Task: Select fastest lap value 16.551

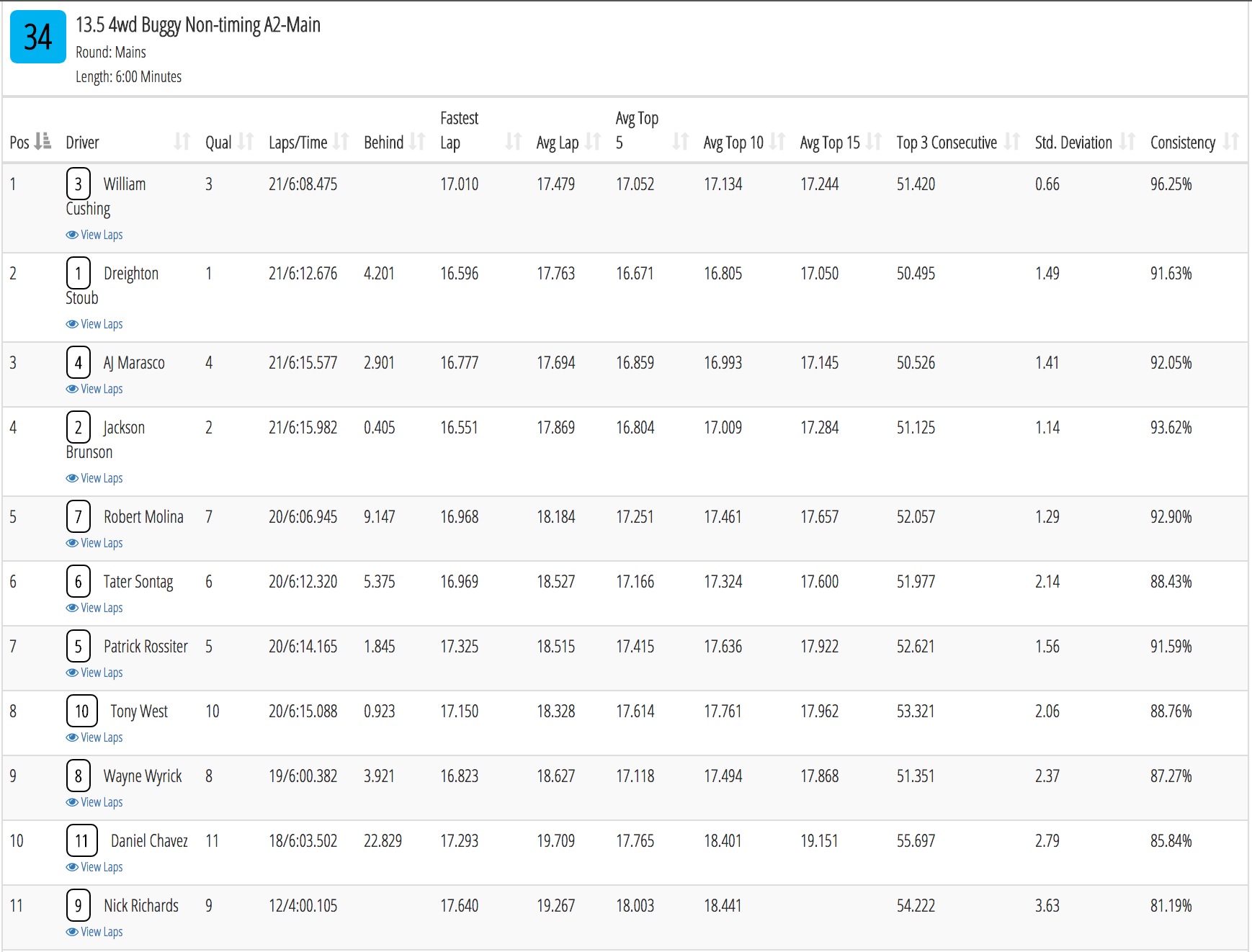Action: pyautogui.click(x=459, y=428)
